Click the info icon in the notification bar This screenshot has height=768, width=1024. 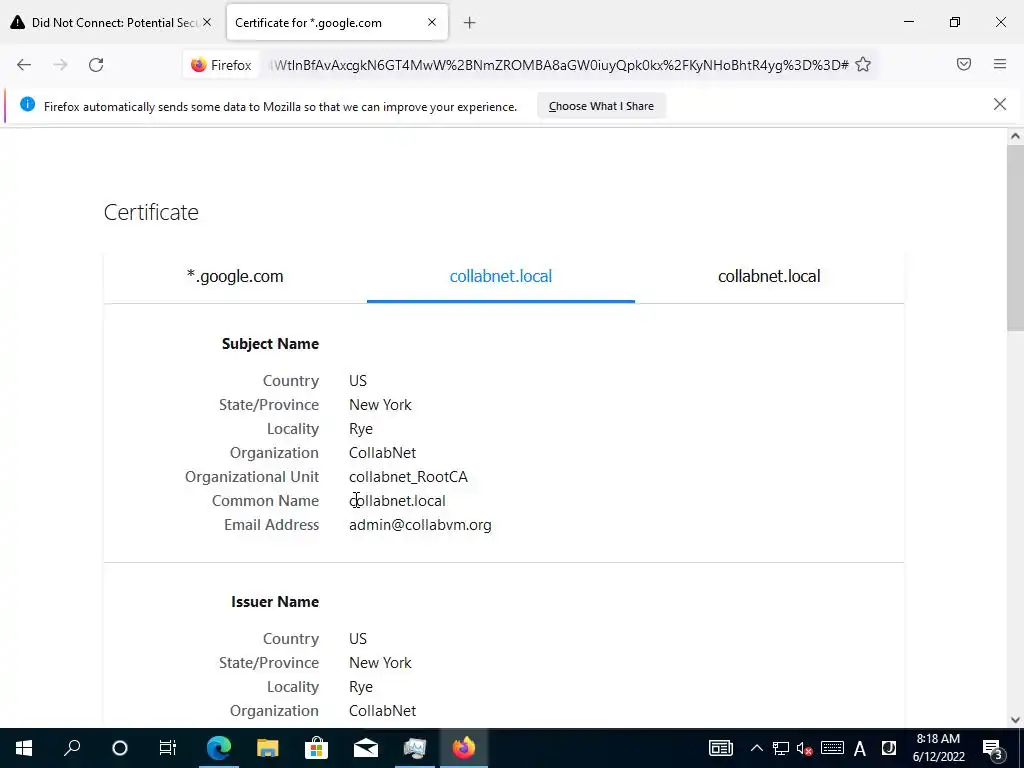27,104
